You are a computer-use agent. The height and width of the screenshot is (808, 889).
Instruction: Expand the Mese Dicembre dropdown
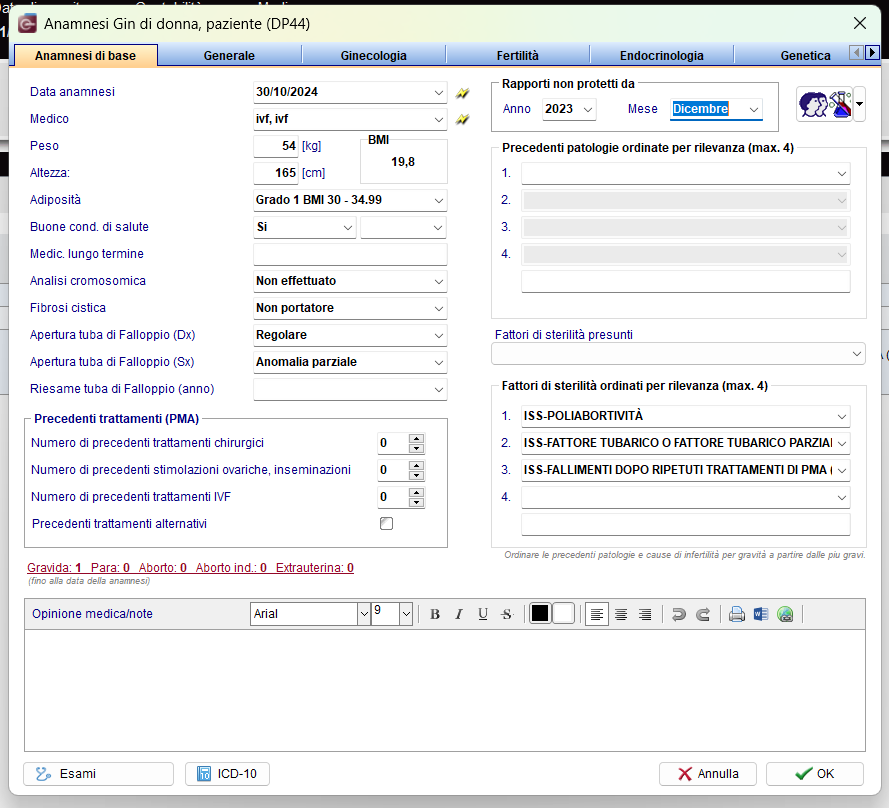pos(753,109)
